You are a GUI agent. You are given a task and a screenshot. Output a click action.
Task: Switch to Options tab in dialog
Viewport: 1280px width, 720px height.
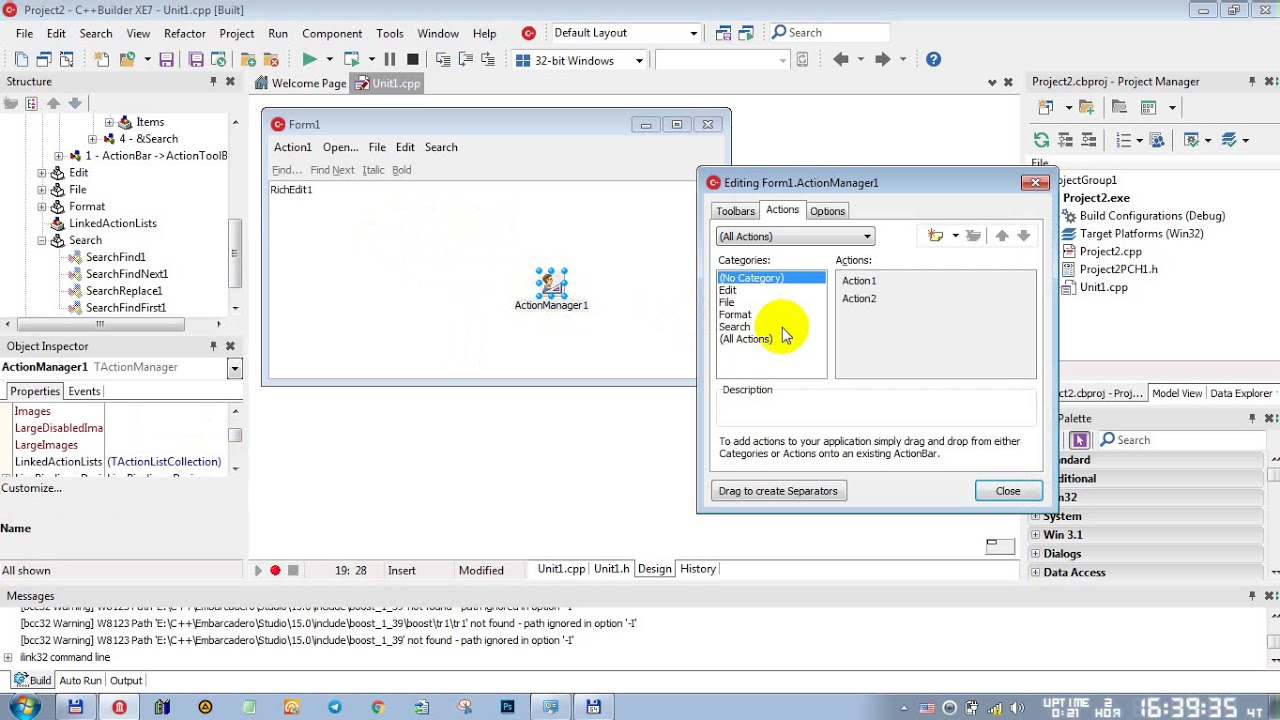pyautogui.click(x=827, y=211)
